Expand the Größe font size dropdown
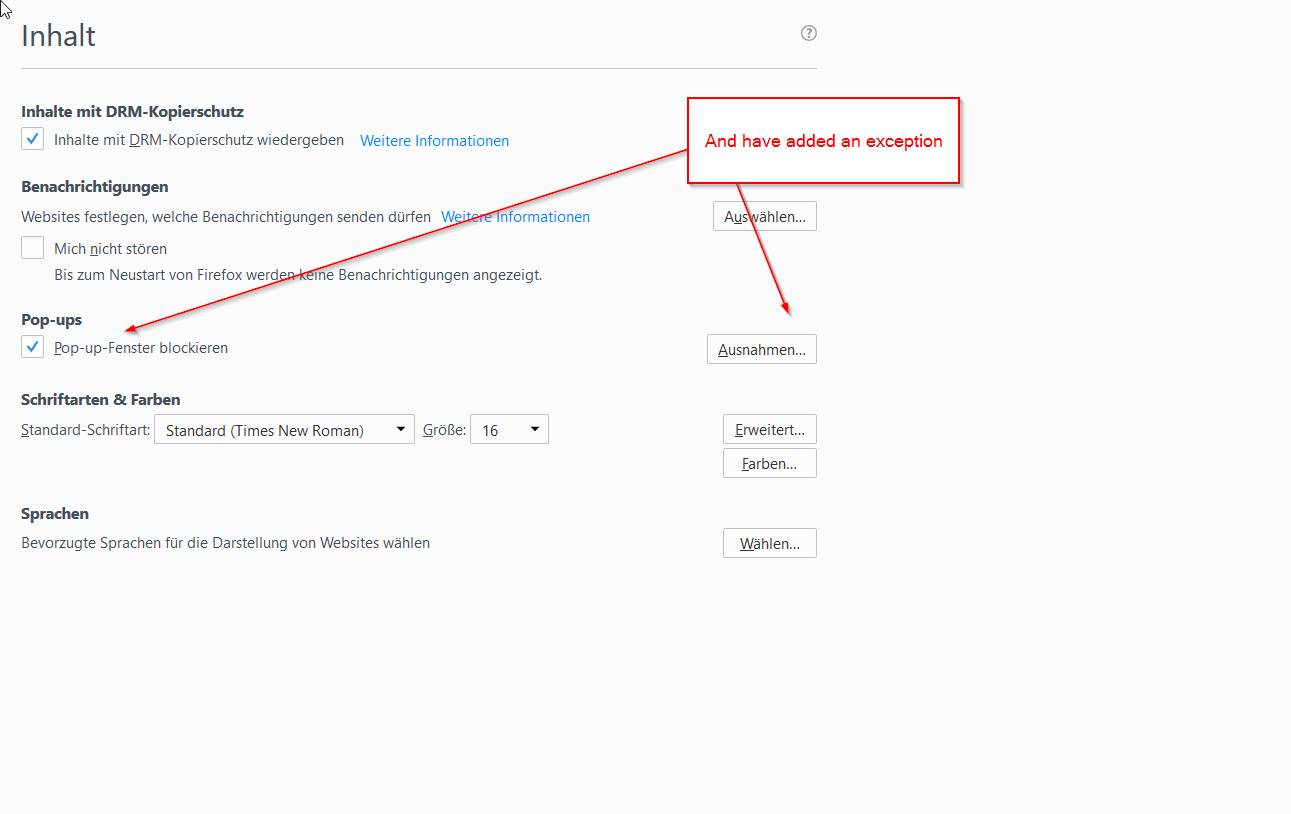This screenshot has height=814, width=1291. coord(509,430)
